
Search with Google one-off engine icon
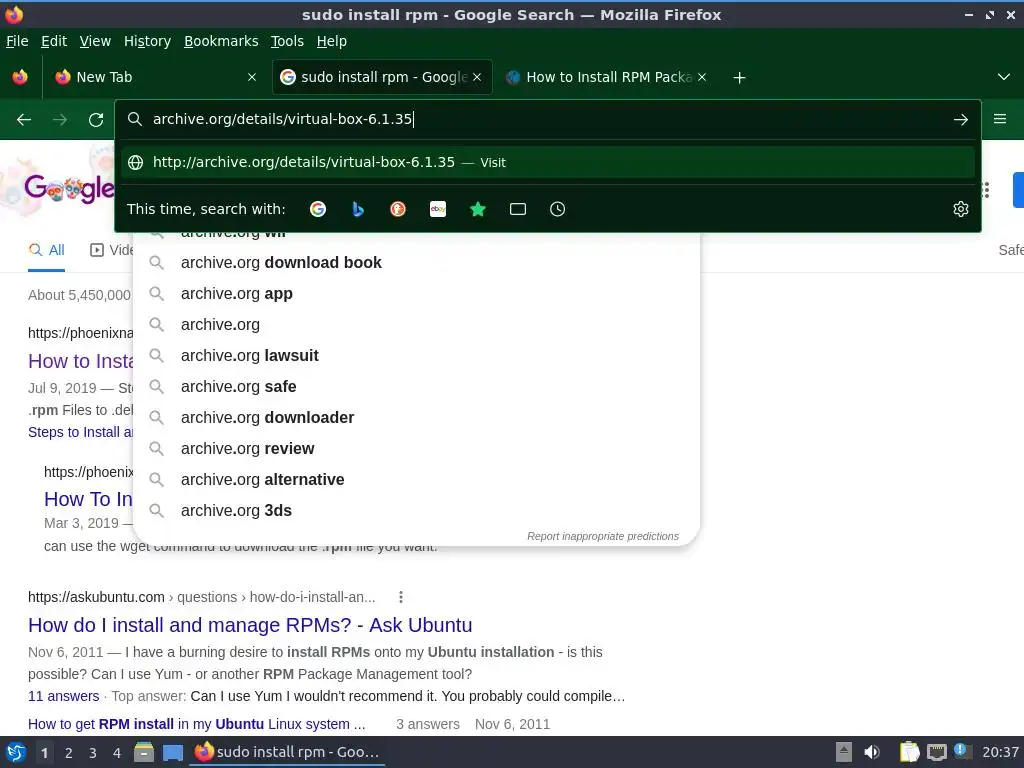tap(317, 209)
